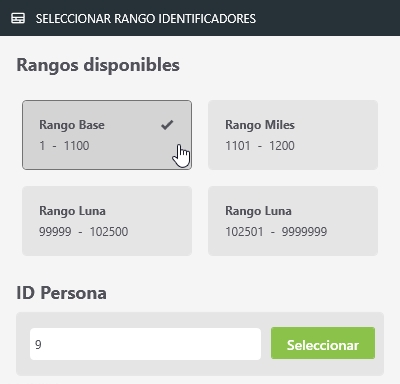
Task: Select the Rango Base card
Action: (x=107, y=135)
